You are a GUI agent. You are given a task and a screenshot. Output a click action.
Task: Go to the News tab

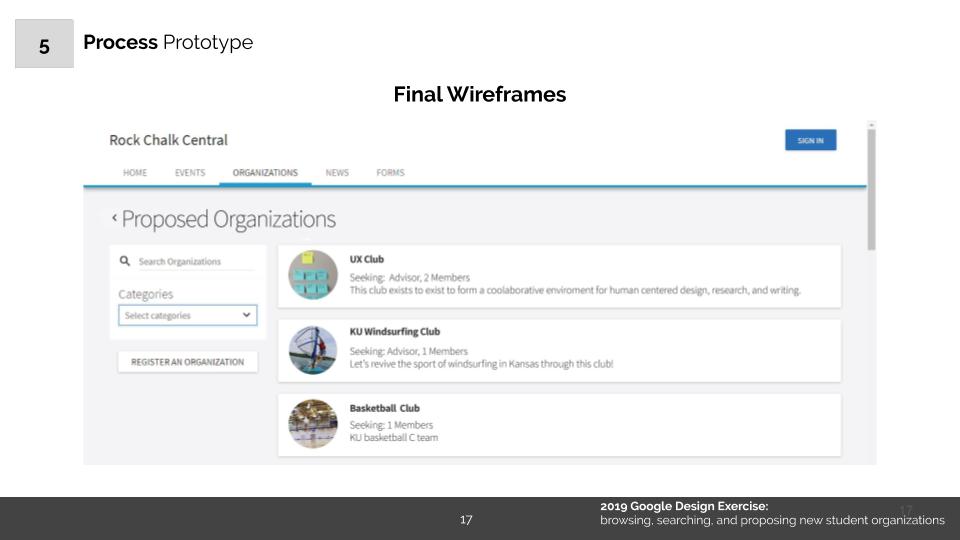(x=337, y=173)
